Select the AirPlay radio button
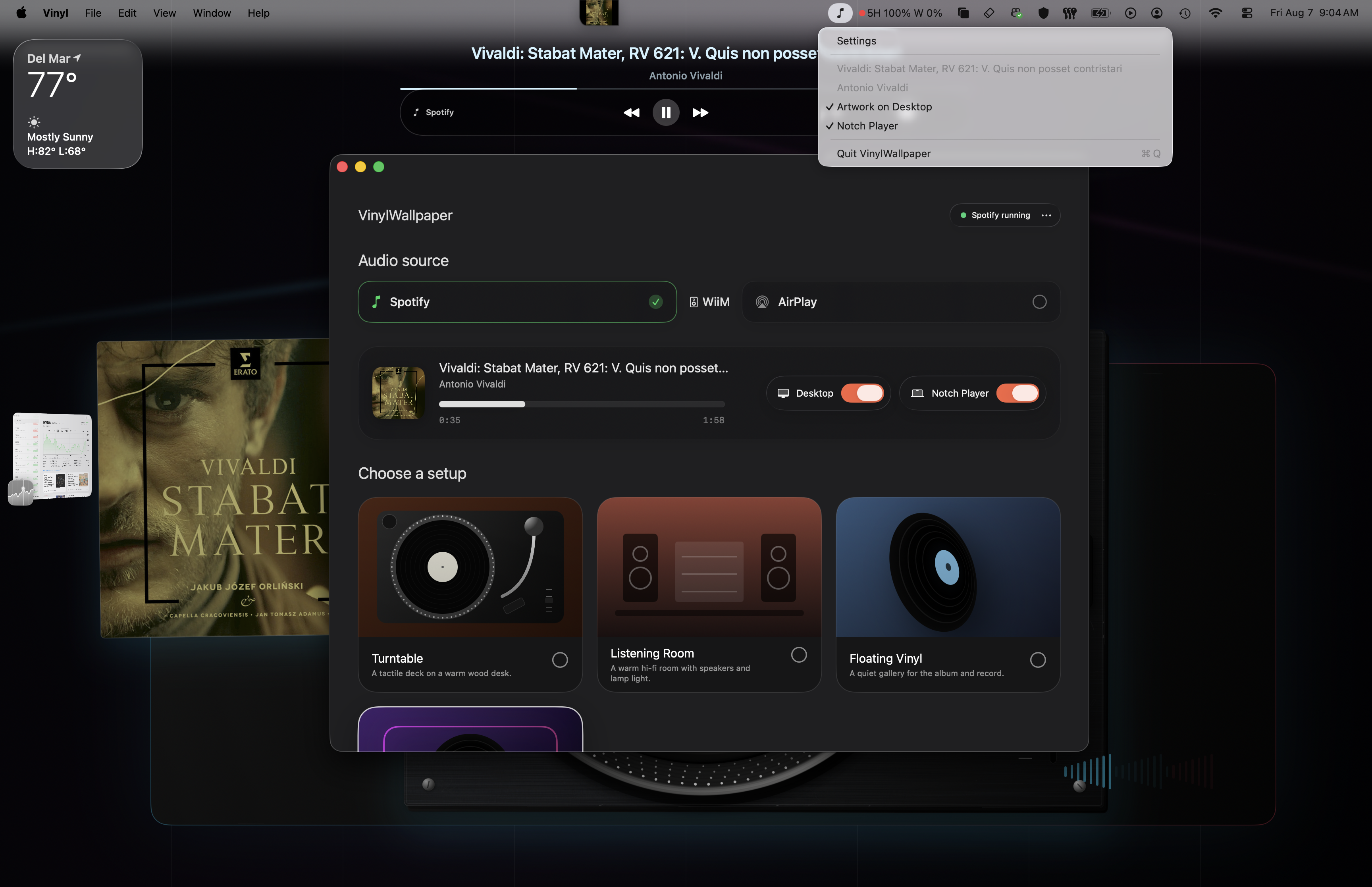Image resolution: width=1372 pixels, height=887 pixels. pyautogui.click(x=1039, y=302)
